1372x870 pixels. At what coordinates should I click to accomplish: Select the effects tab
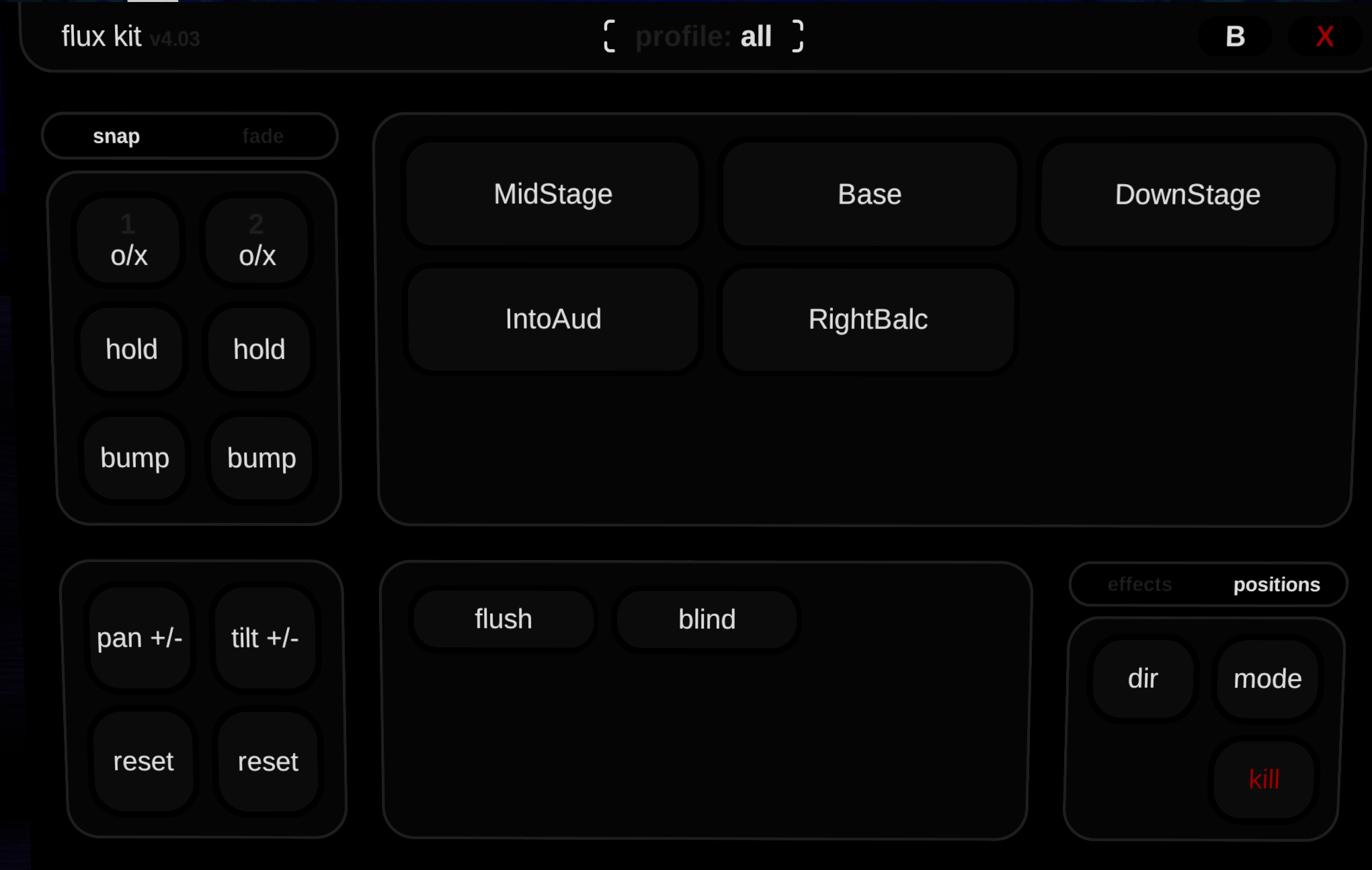pyautogui.click(x=1139, y=584)
